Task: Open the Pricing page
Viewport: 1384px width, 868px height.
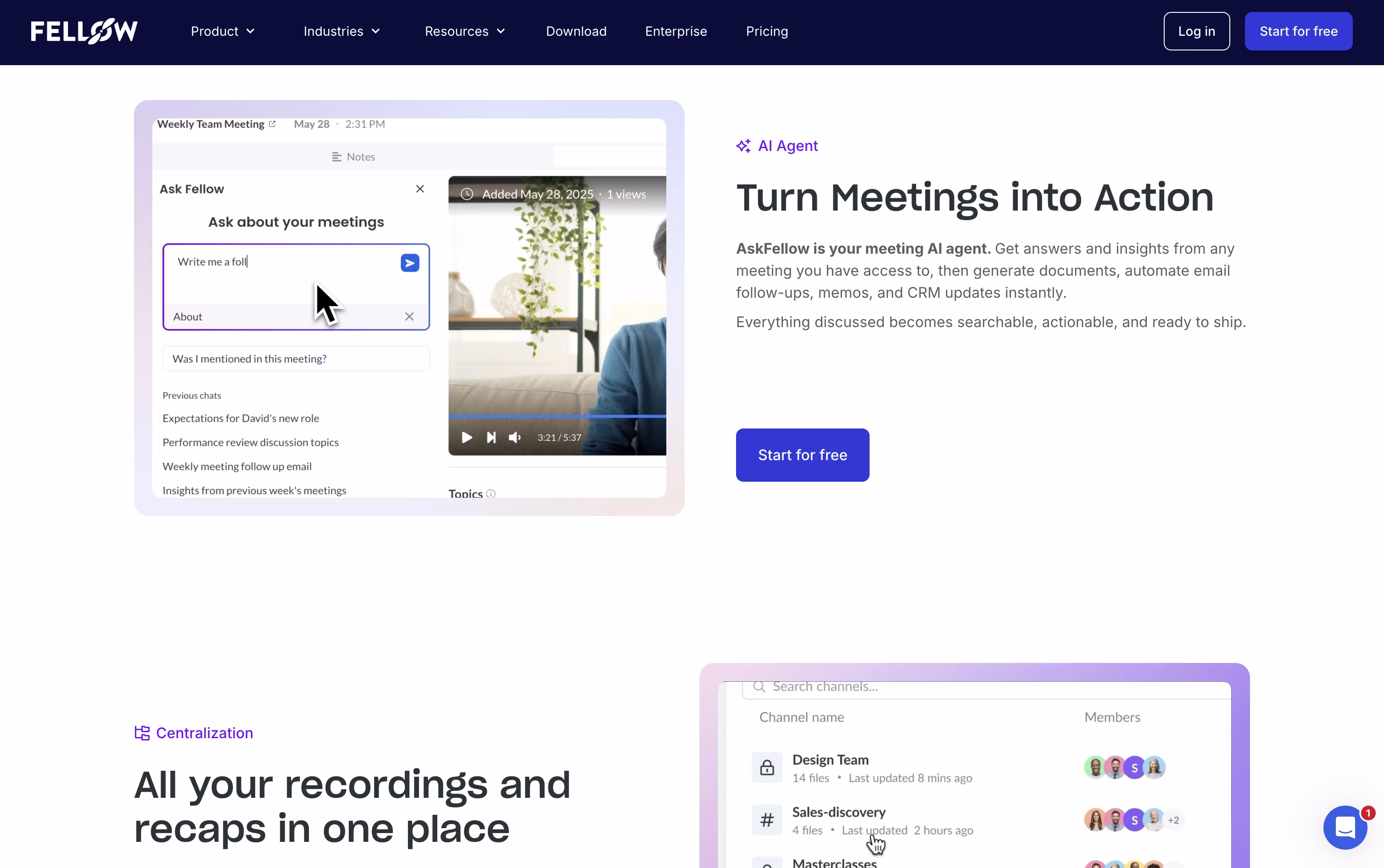Action: point(766,32)
